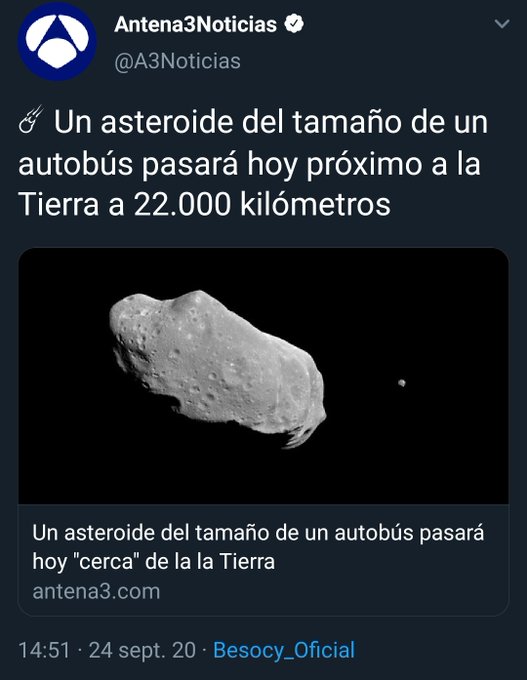
Task: Open the Besocy_Oficial source link
Action: (x=284, y=651)
